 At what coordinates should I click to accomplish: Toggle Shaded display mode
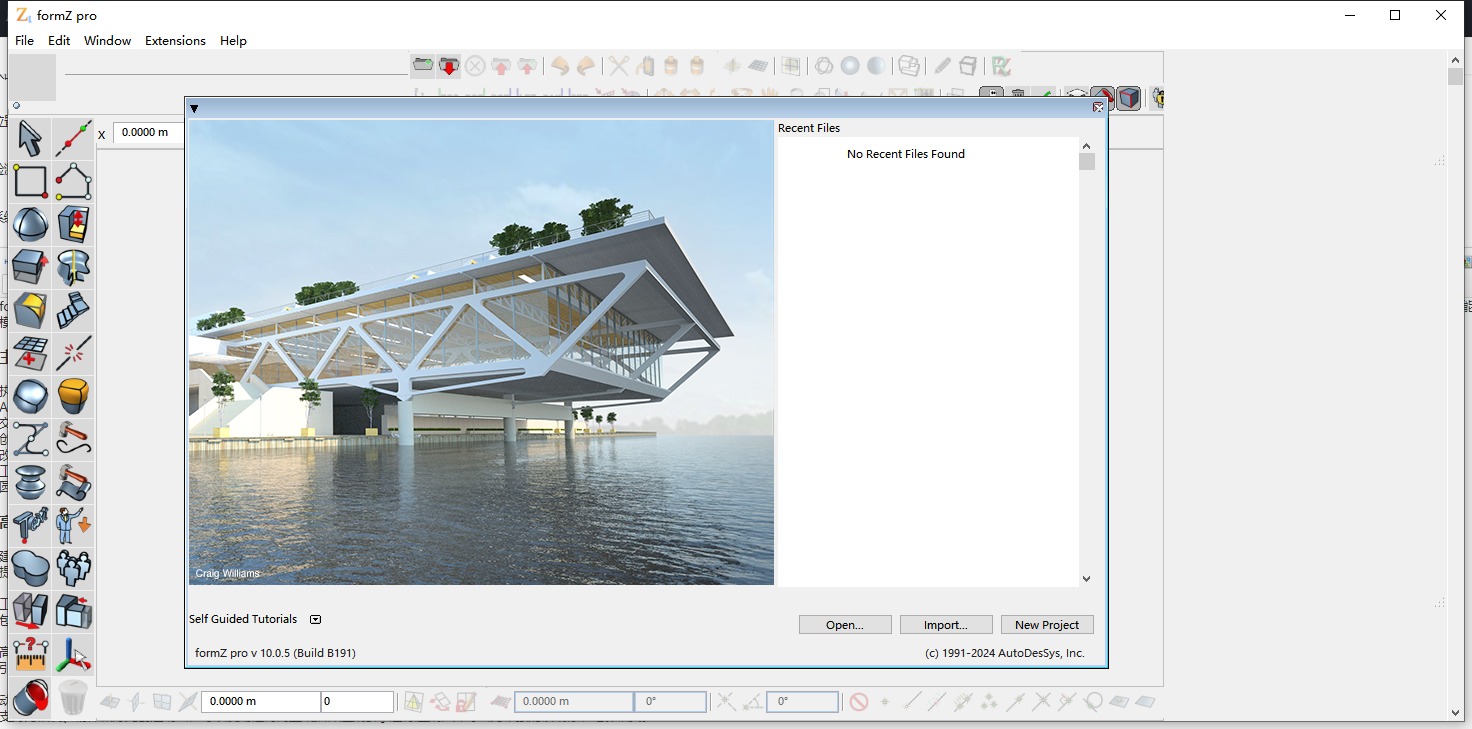[x=849, y=65]
